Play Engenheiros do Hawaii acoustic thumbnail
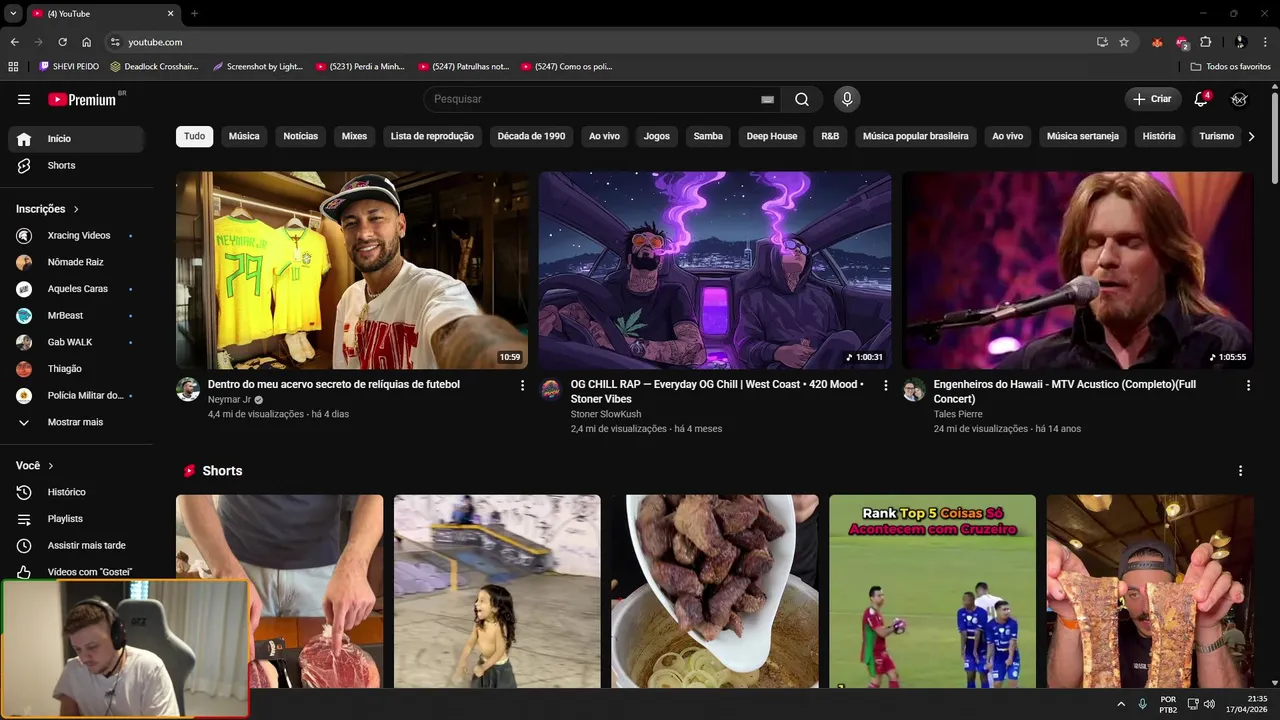This screenshot has width=1280, height=720. point(1078,270)
